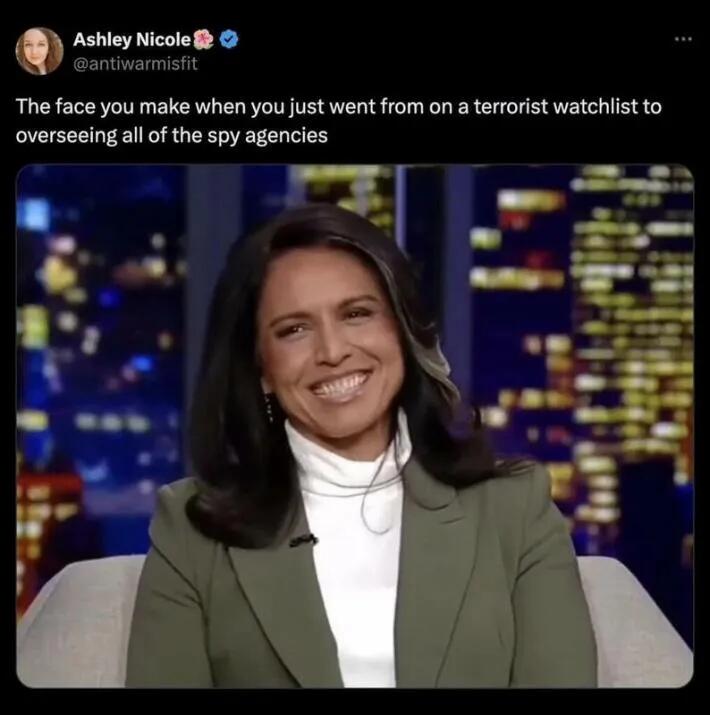Open the three-dot more options menu
Screen dimensions: 710x715
[x=684, y=40]
